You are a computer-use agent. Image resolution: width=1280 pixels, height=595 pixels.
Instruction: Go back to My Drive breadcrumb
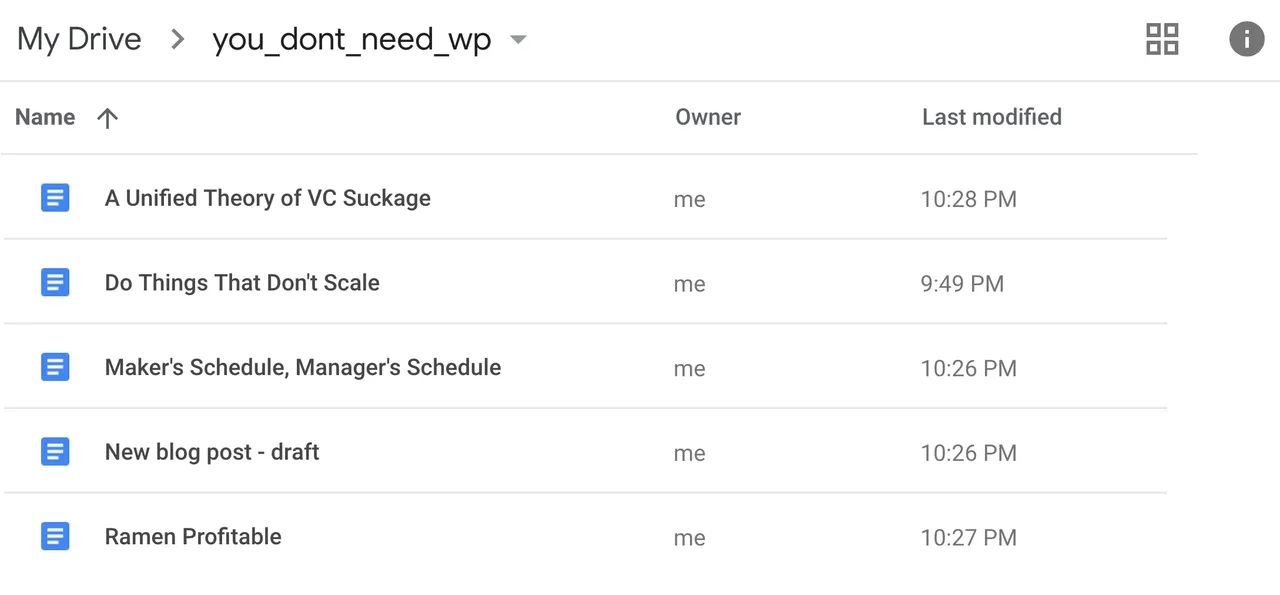[x=79, y=40]
